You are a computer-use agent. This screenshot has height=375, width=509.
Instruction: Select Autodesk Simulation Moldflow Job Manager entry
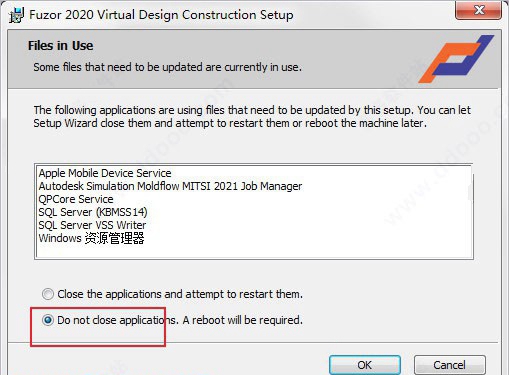[x=170, y=186]
